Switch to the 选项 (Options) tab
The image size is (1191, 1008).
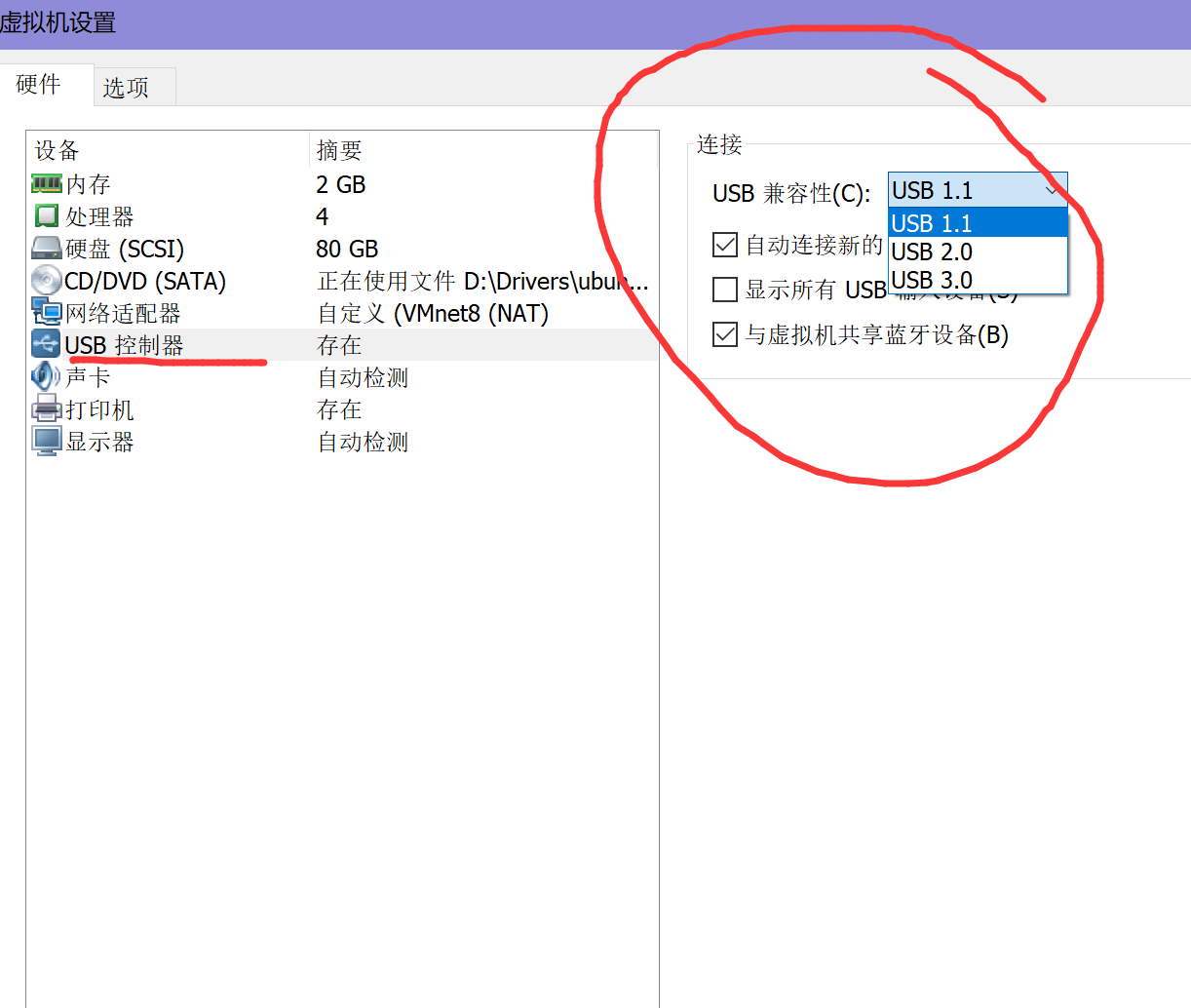[x=127, y=87]
